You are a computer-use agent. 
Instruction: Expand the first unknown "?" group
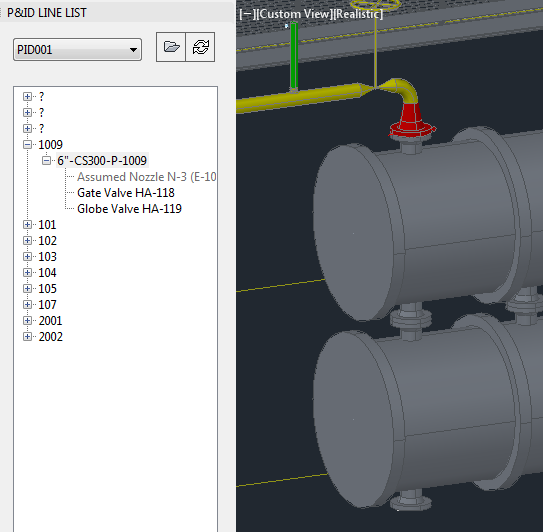tap(27, 96)
